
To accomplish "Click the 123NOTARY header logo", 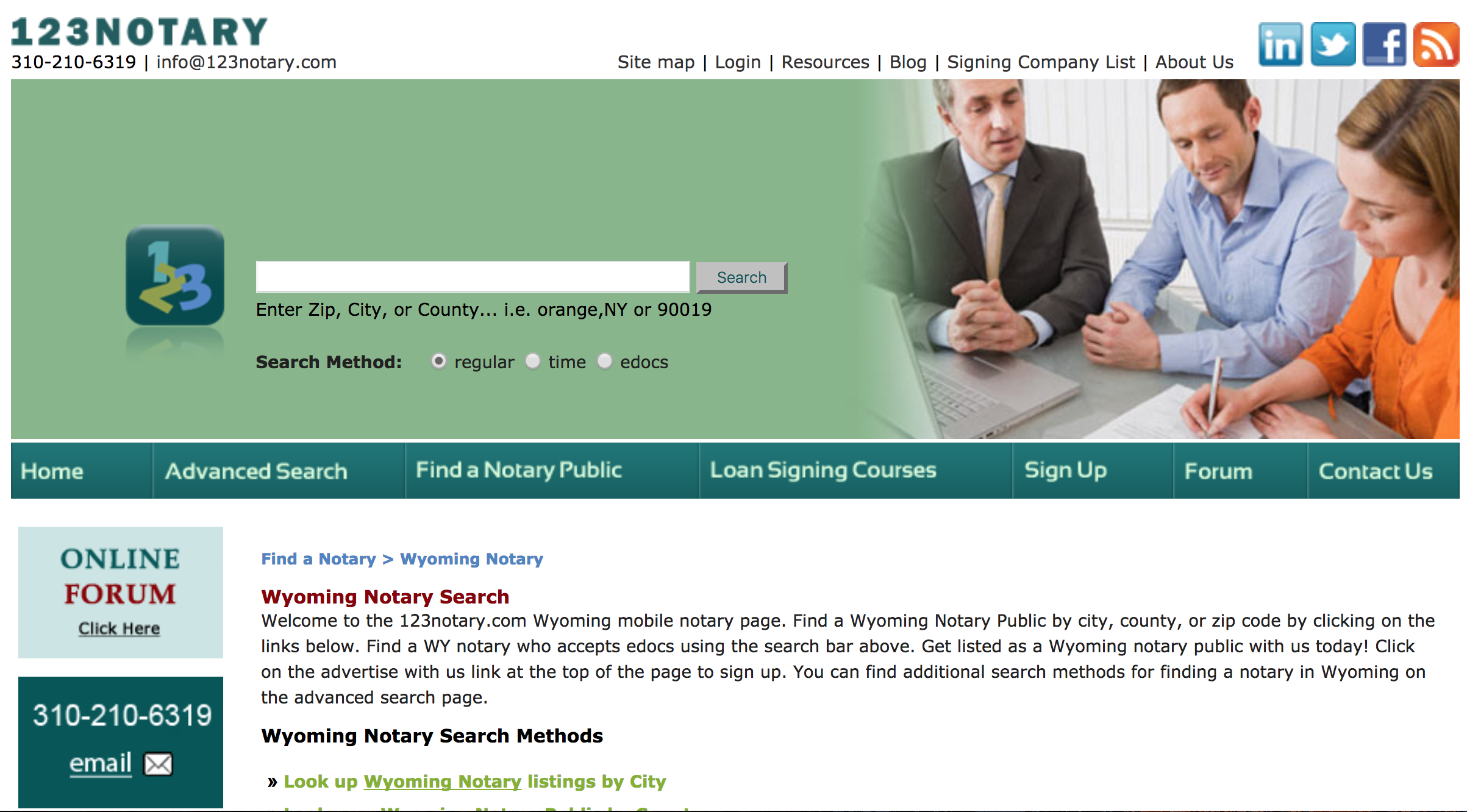I will coord(140,32).
